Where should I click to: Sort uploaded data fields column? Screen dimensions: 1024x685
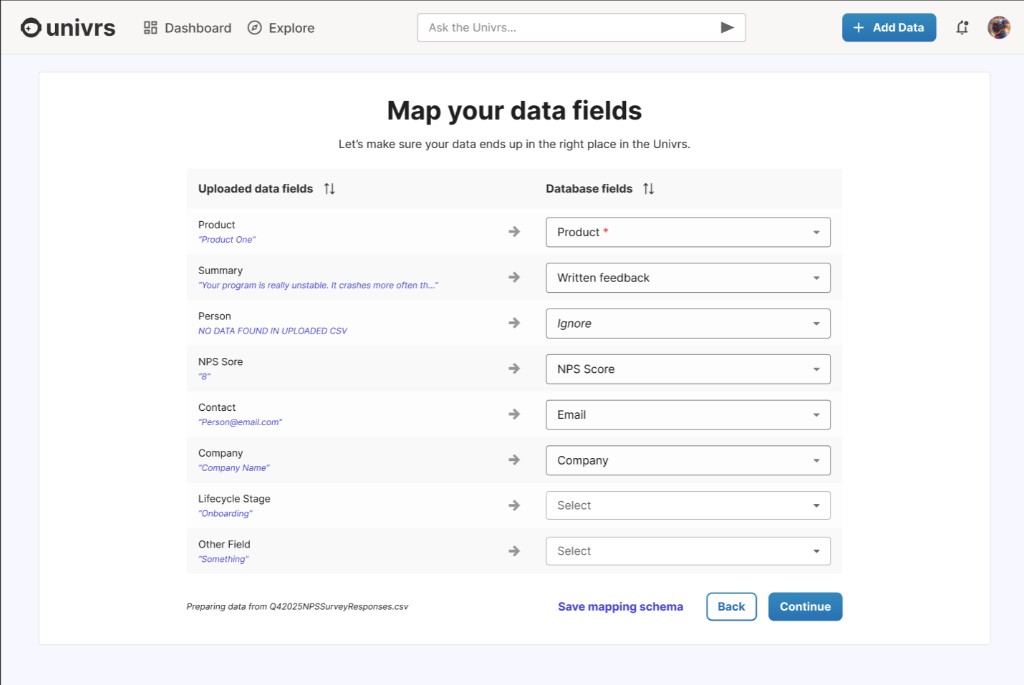(329, 189)
